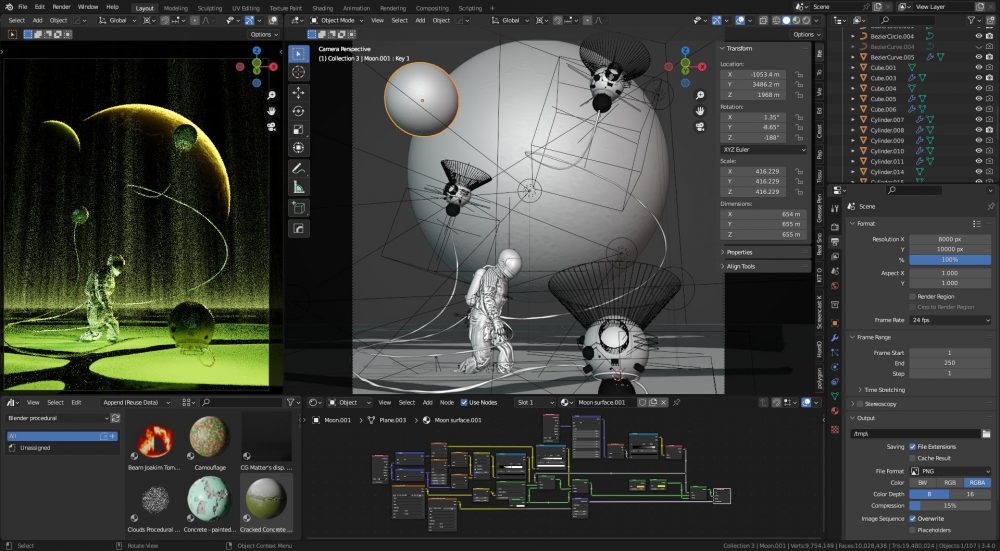Screen dimensions: 1000x551
Task: Open the Modifiers wrench properties tab
Action: [x=835, y=337]
